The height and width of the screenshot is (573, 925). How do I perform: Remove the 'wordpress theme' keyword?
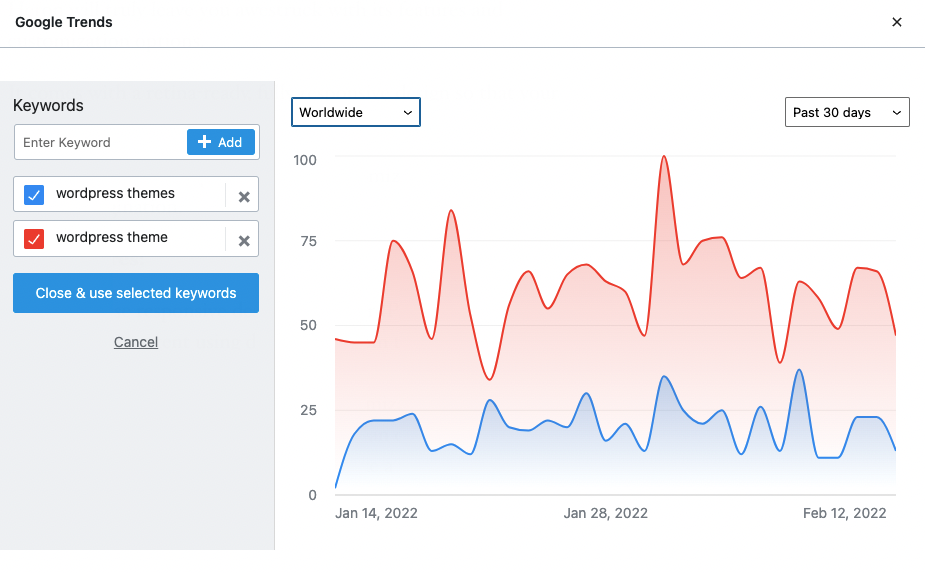pyautogui.click(x=243, y=241)
